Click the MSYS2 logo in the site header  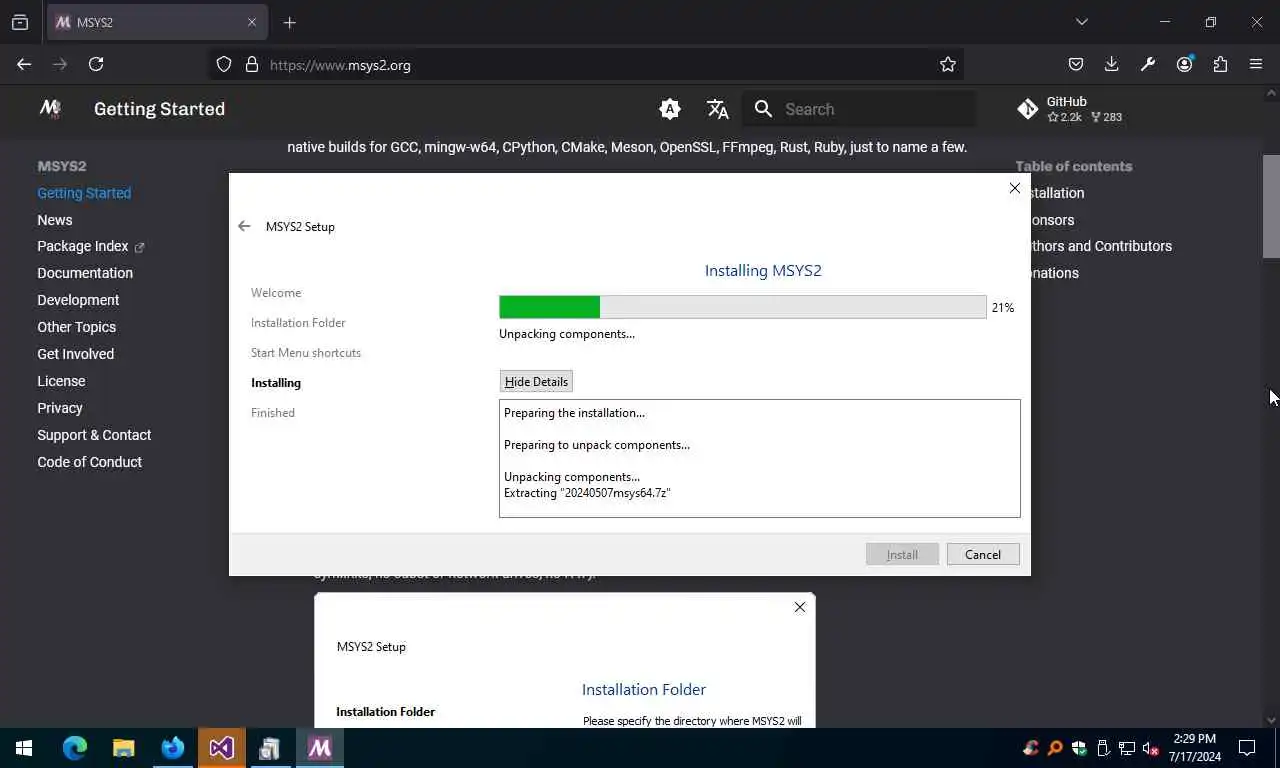50,109
